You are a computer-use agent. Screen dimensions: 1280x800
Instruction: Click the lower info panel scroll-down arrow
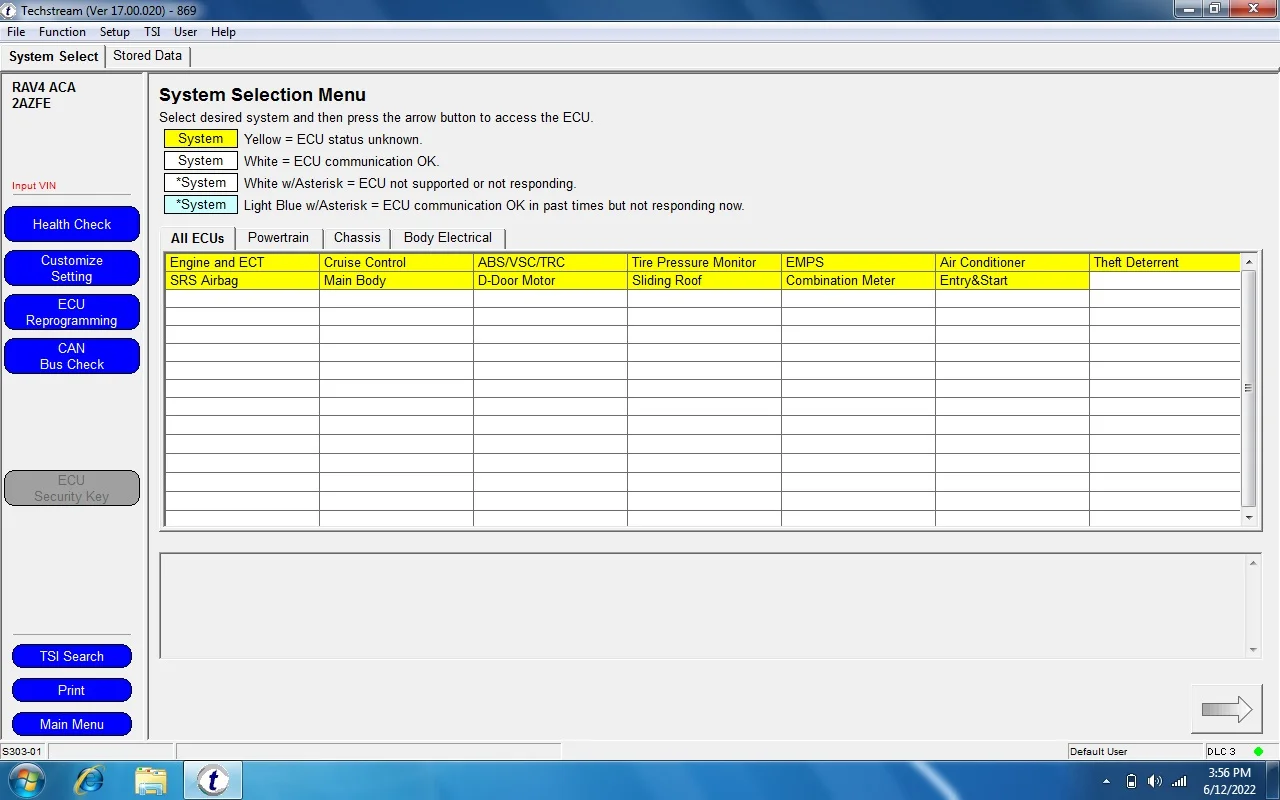1253,650
